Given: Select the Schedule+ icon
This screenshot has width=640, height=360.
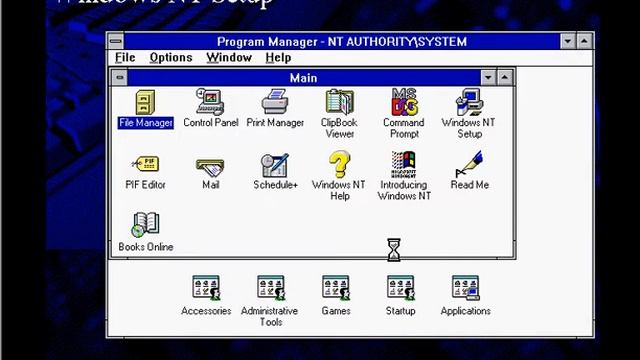Looking at the screenshot, I should (275, 165).
